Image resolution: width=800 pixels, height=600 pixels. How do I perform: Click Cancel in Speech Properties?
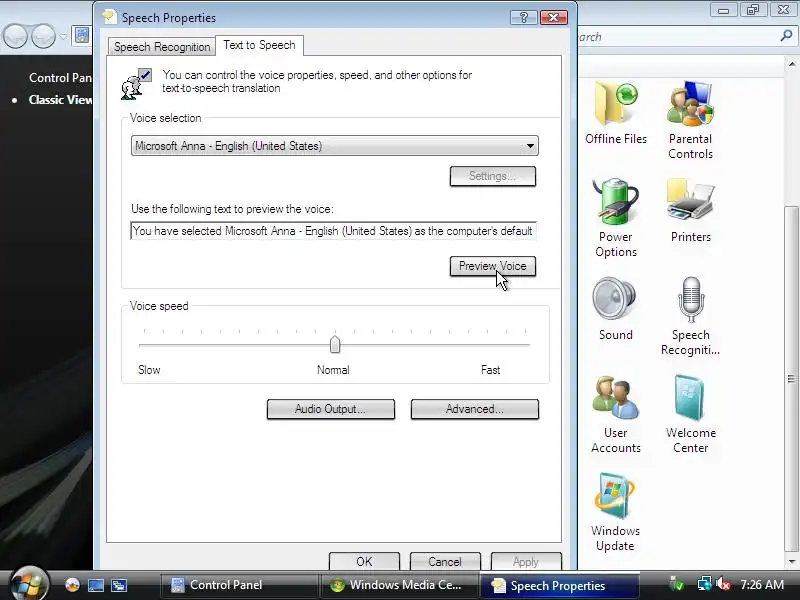445,561
